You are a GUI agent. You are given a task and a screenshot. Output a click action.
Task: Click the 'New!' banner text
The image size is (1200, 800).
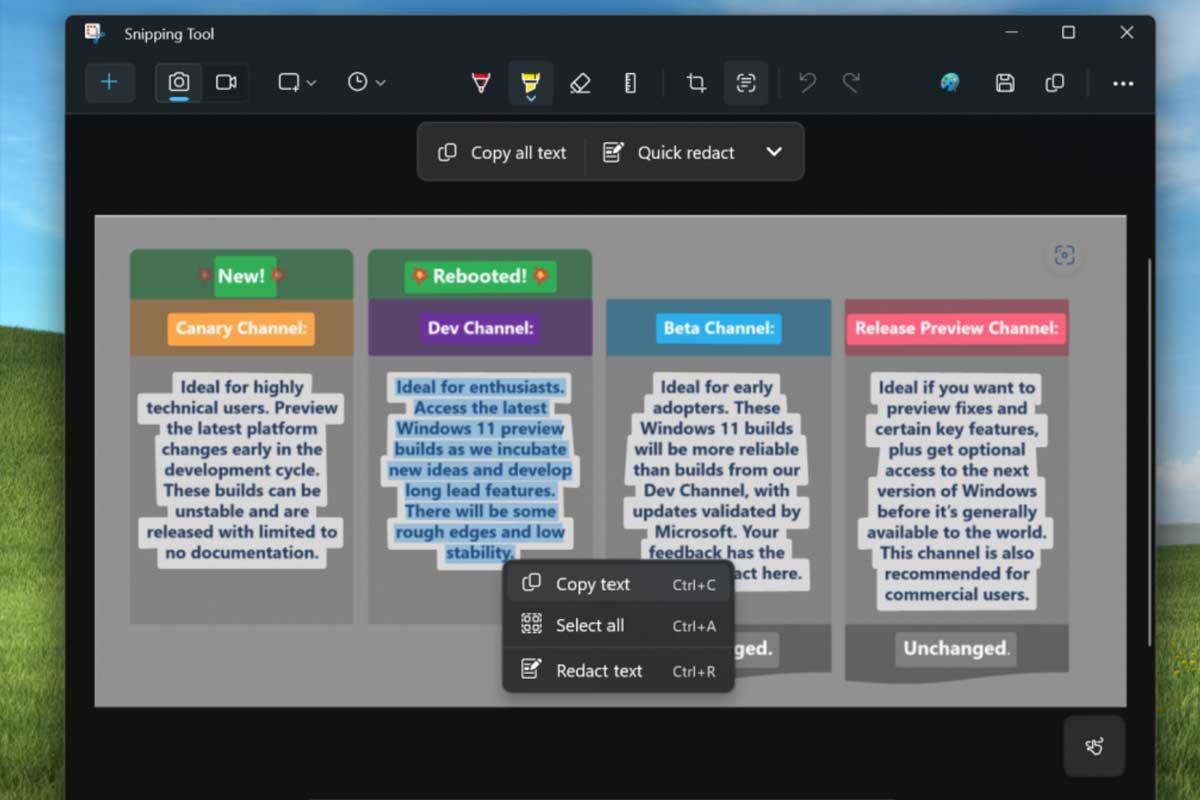point(241,276)
